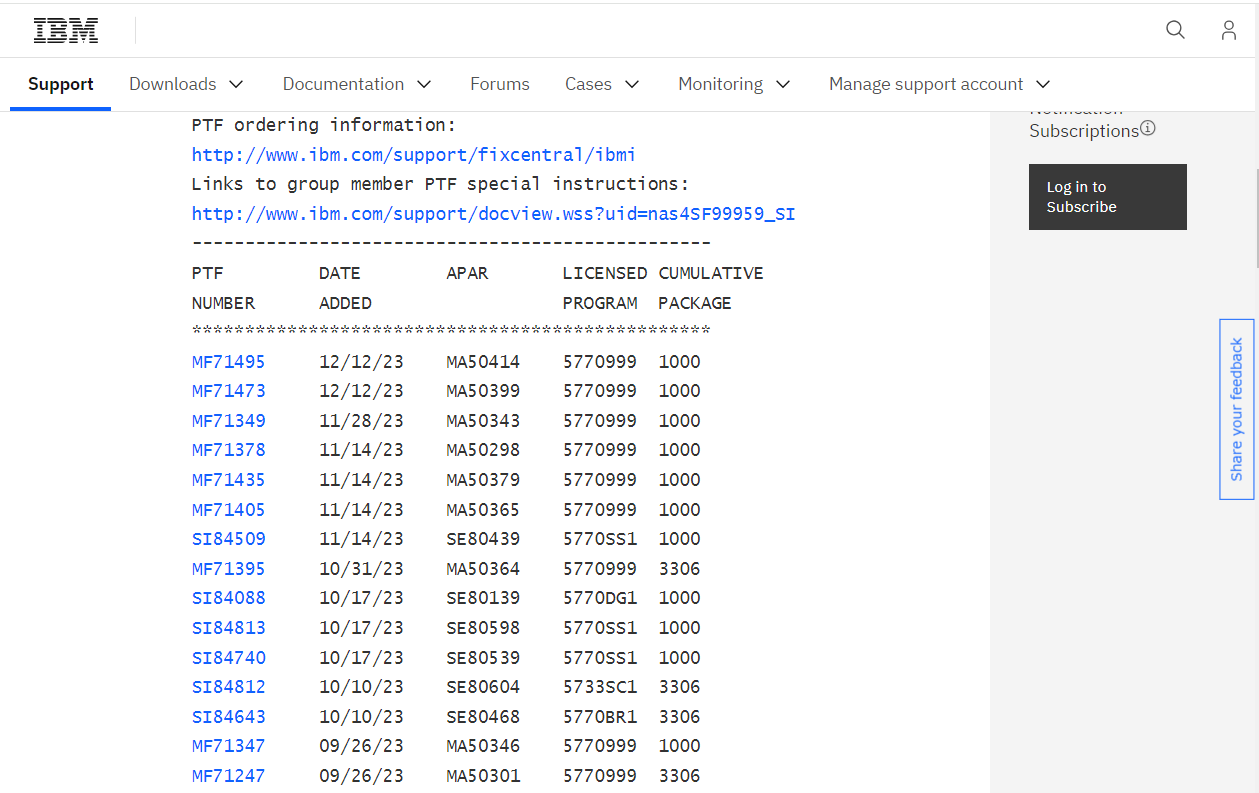
Task: Go to the Forums tab
Action: click(500, 84)
